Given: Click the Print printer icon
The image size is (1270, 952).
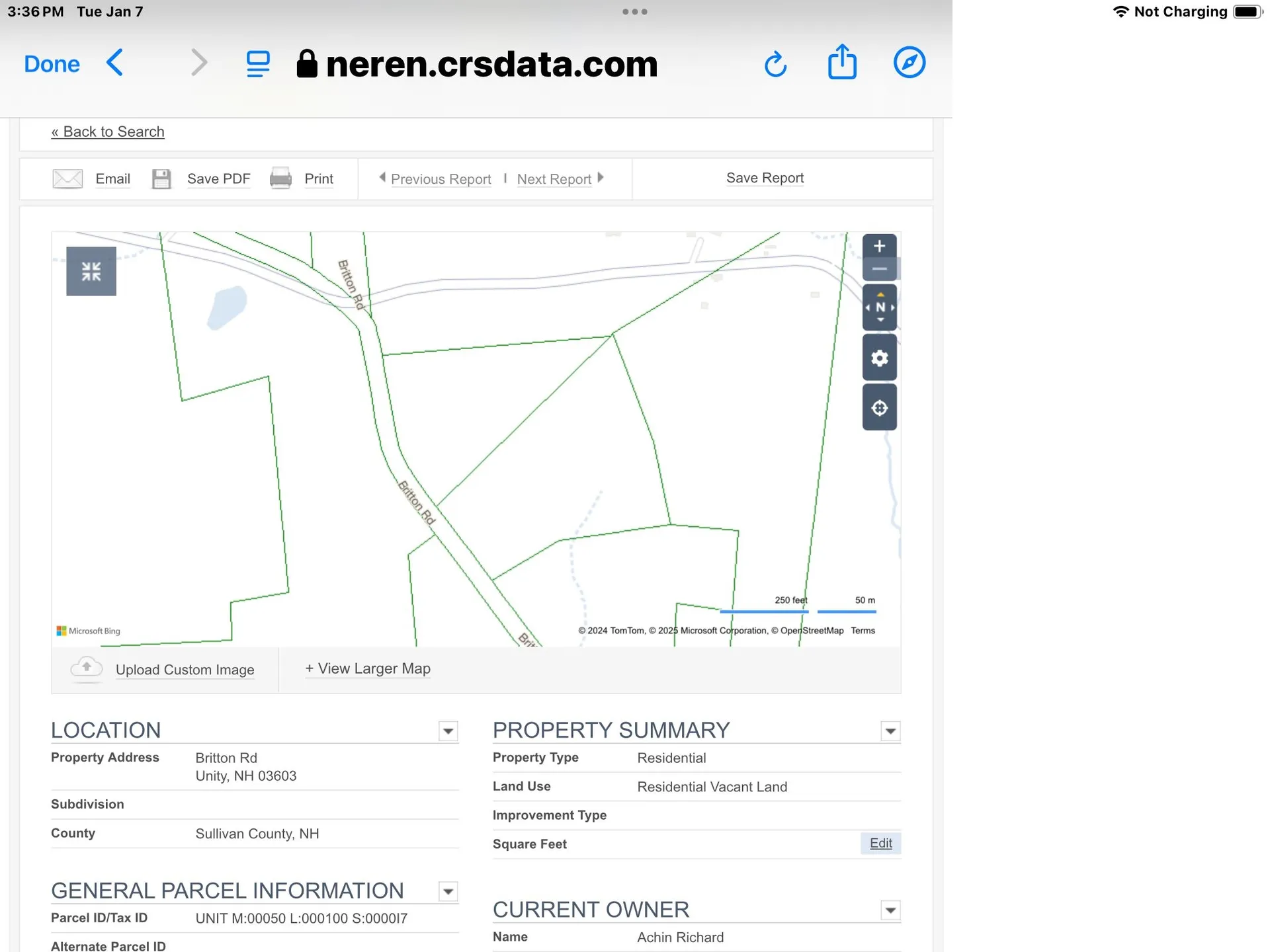Looking at the screenshot, I should (280, 178).
